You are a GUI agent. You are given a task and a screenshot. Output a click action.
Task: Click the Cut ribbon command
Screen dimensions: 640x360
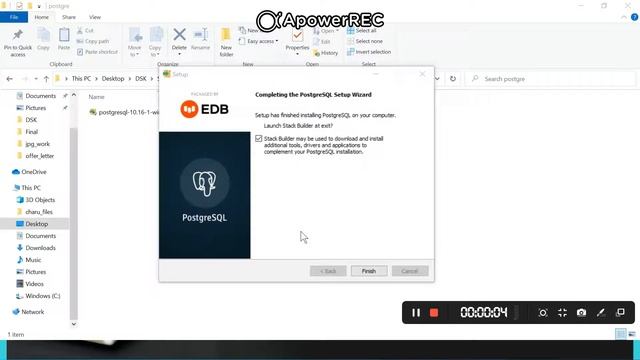coord(85,31)
